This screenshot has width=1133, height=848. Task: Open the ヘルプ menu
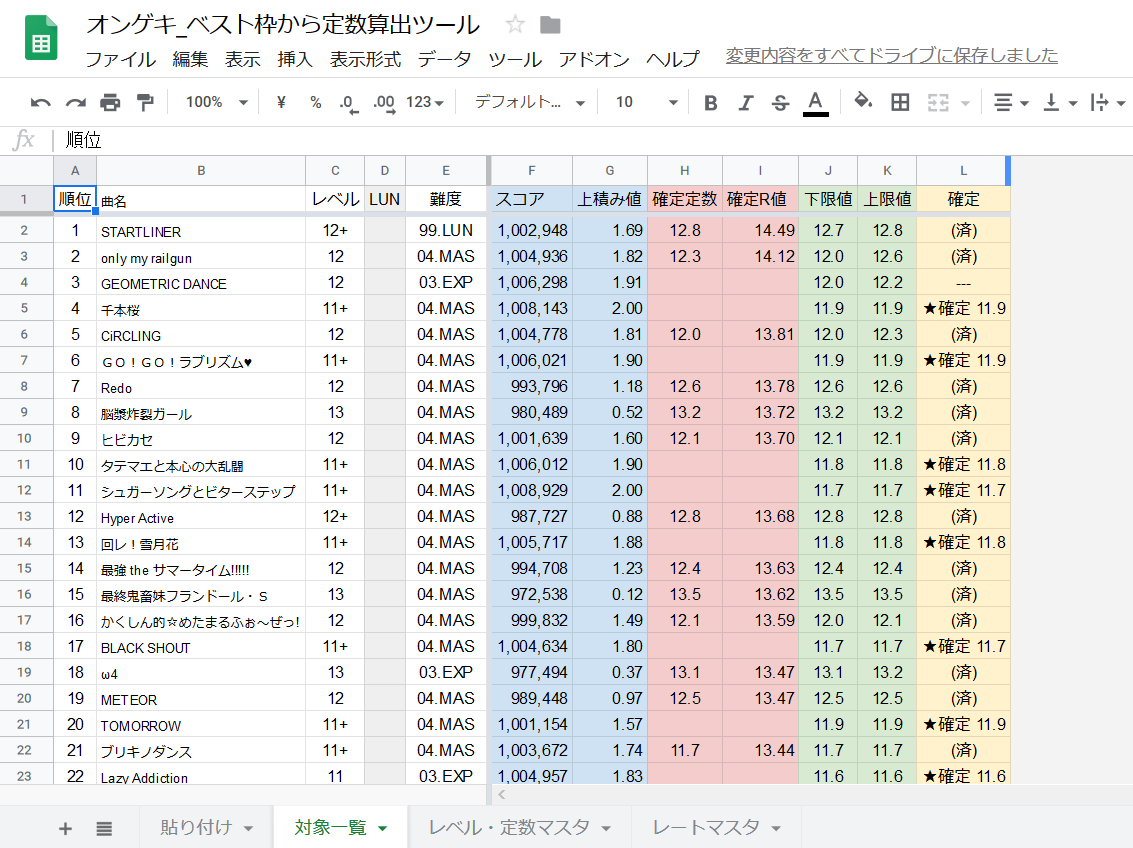coord(672,59)
